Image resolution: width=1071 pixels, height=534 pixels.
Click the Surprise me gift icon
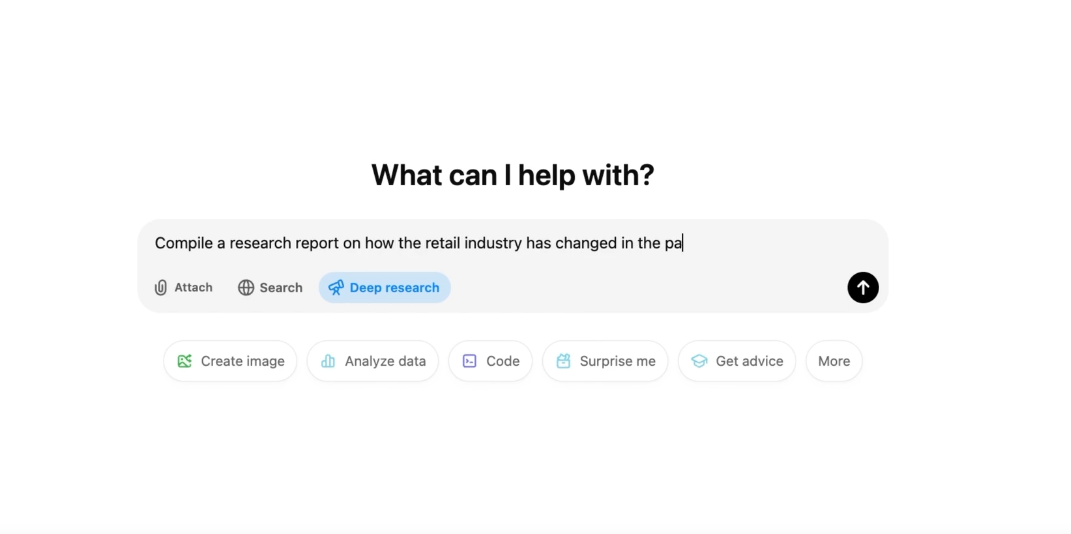pos(564,361)
